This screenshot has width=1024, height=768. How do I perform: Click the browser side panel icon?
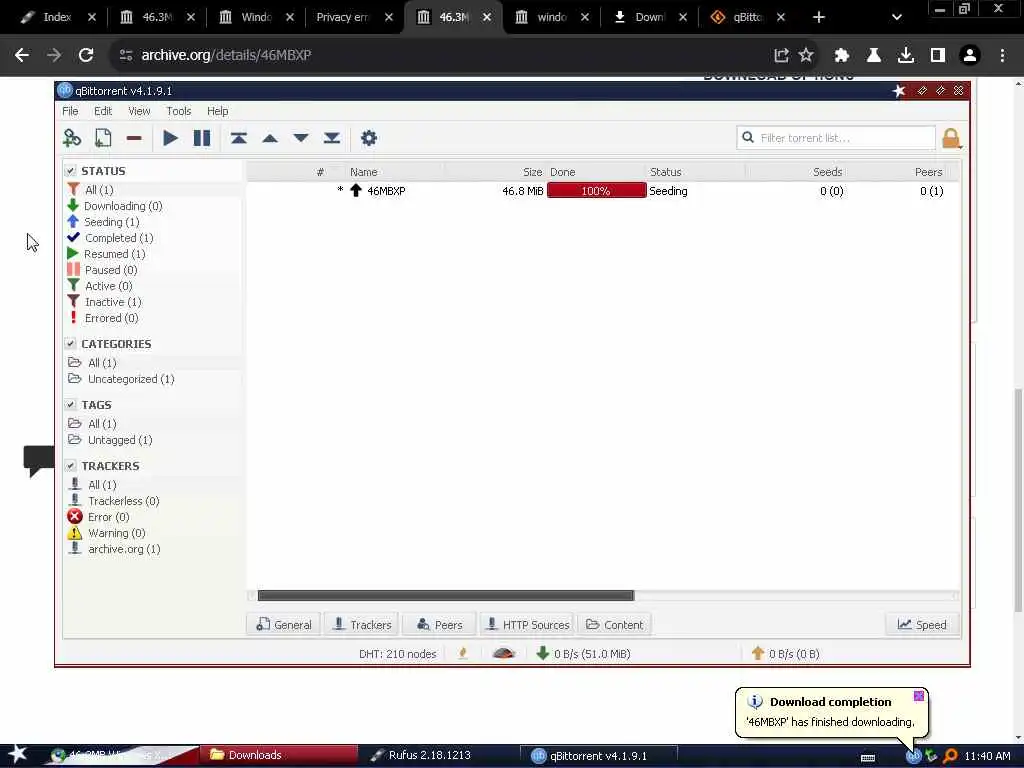(x=938, y=55)
